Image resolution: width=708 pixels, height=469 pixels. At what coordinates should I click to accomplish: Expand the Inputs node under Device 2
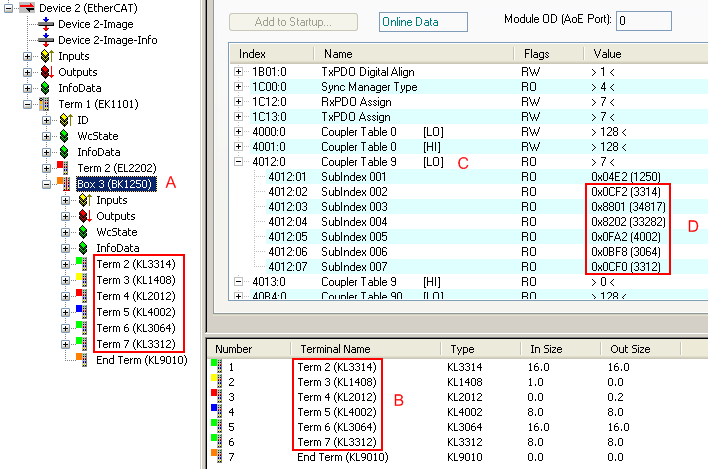pos(27,56)
